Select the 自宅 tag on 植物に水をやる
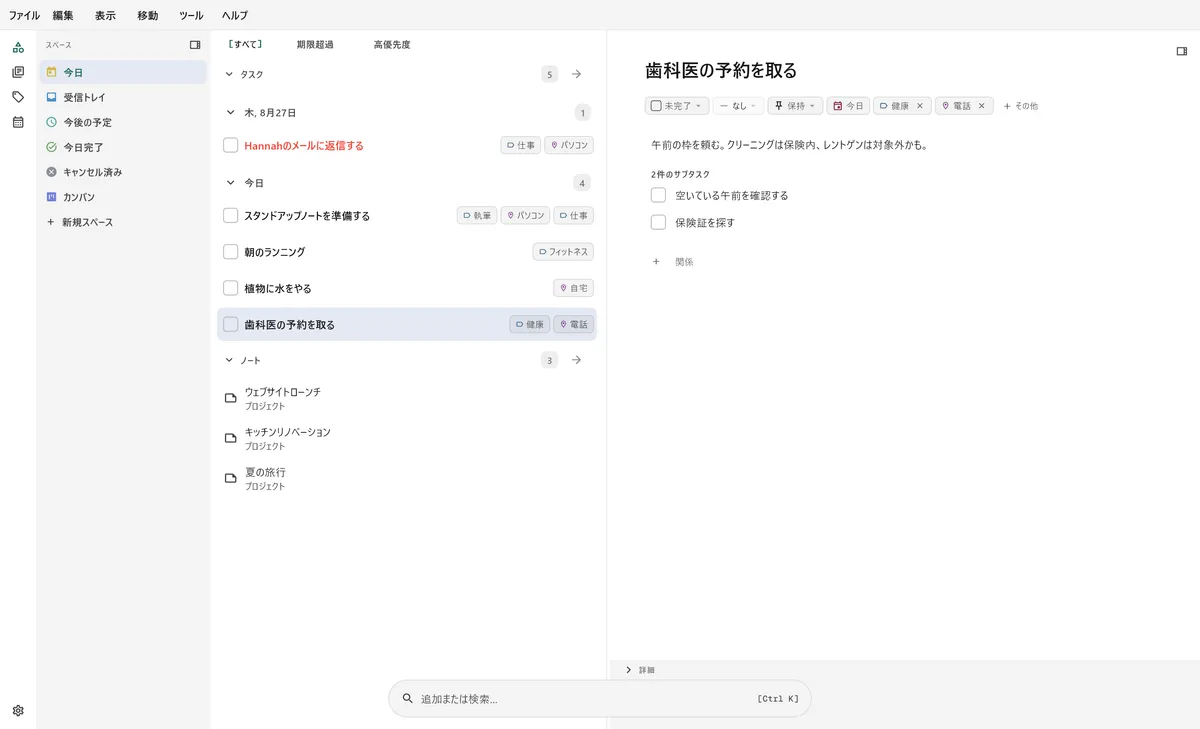1200x729 pixels. (573, 288)
